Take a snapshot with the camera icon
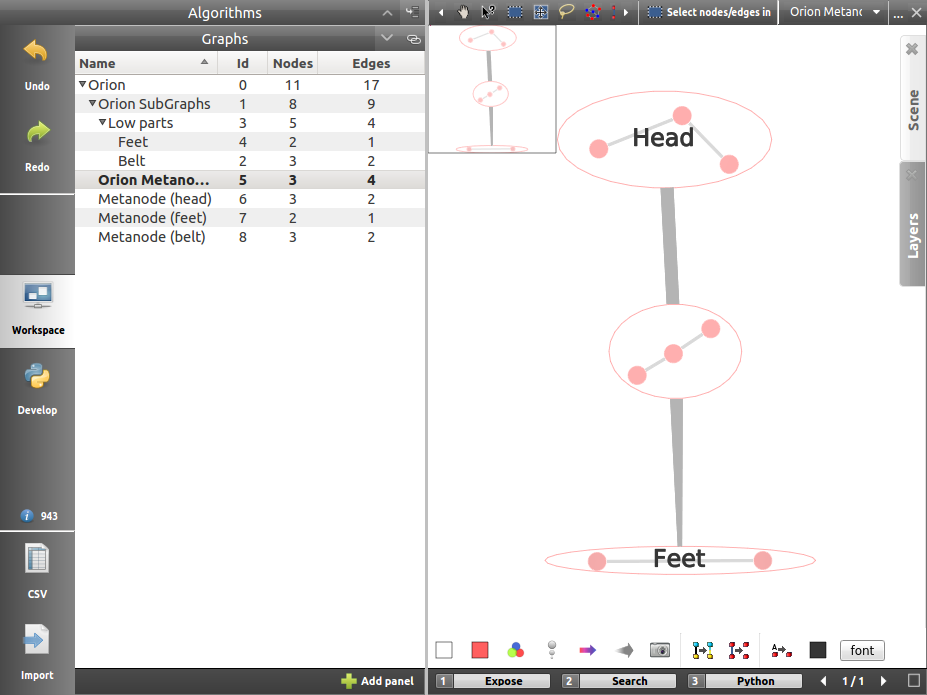927x695 pixels. tap(659, 650)
